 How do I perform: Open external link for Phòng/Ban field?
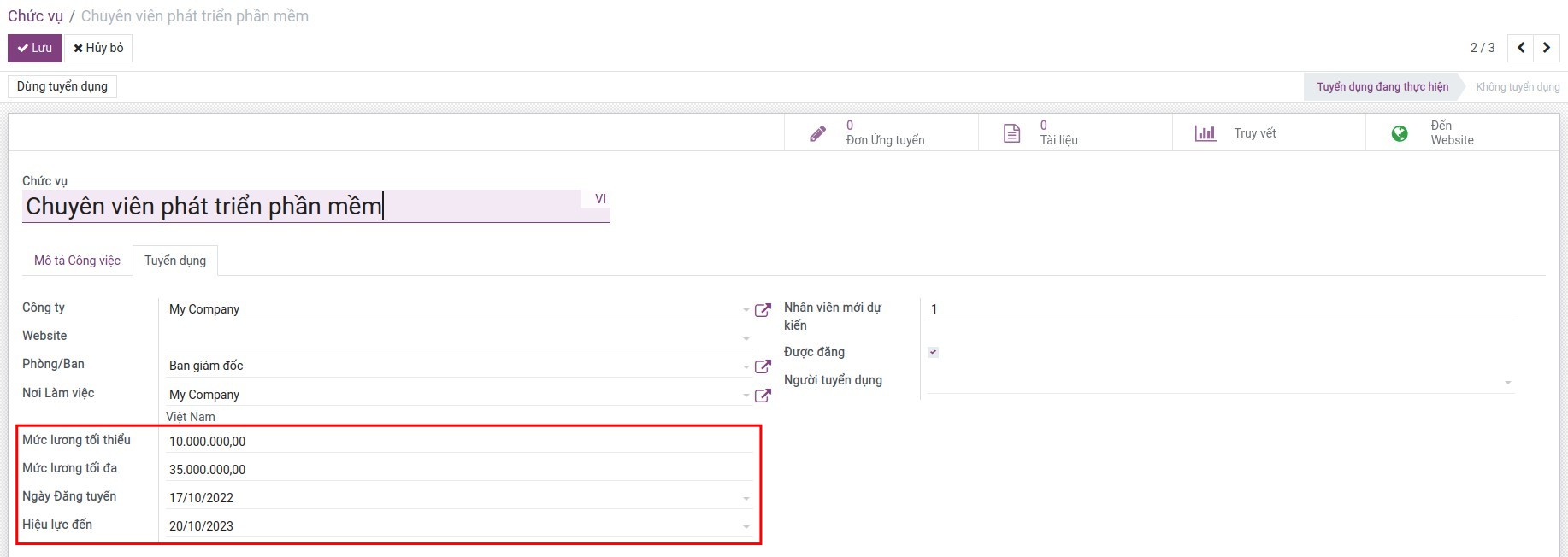(x=763, y=366)
